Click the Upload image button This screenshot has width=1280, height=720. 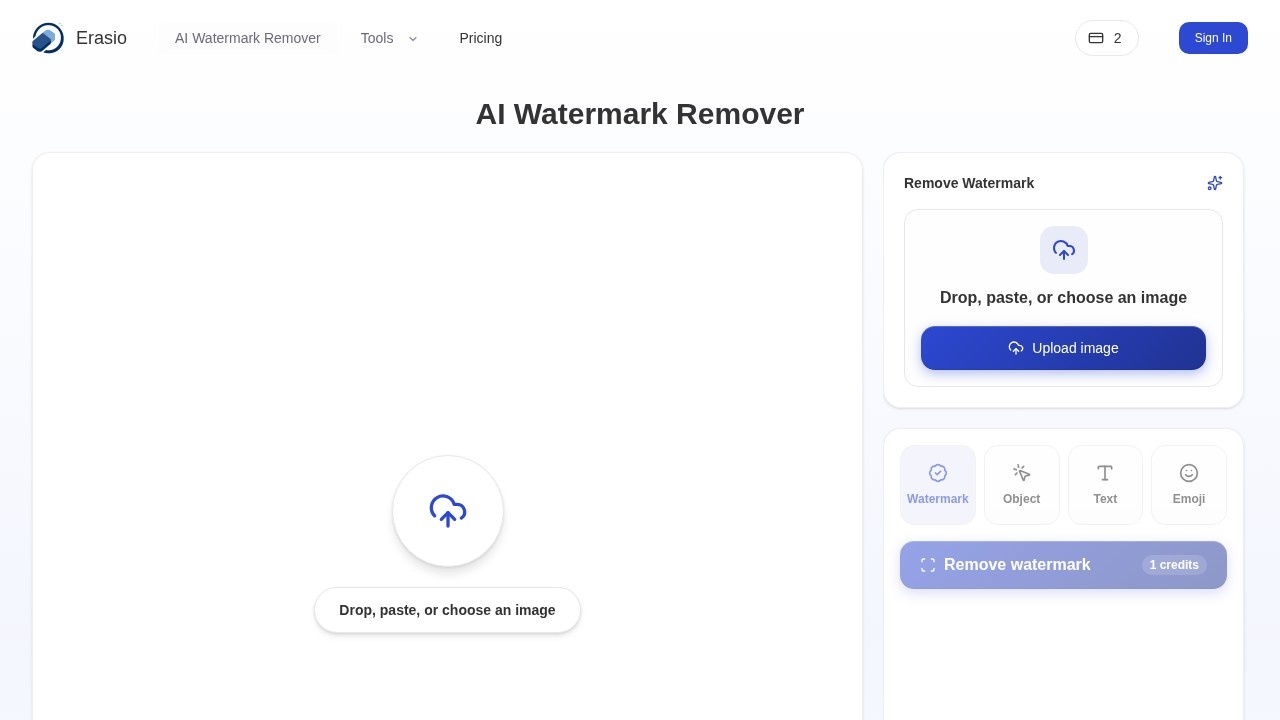click(1063, 348)
